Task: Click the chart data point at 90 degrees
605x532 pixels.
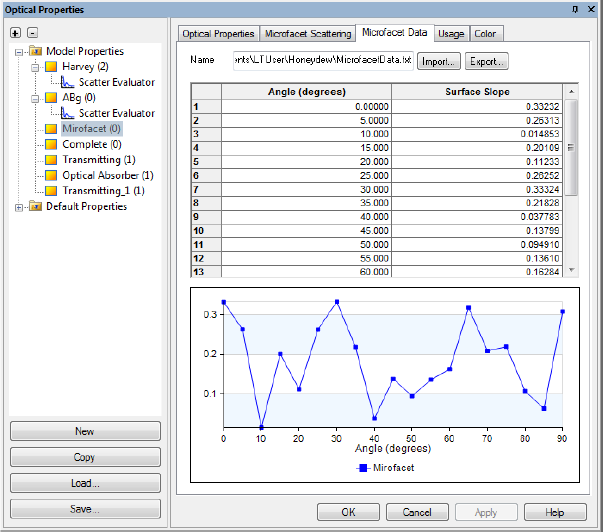Action: [x=563, y=311]
